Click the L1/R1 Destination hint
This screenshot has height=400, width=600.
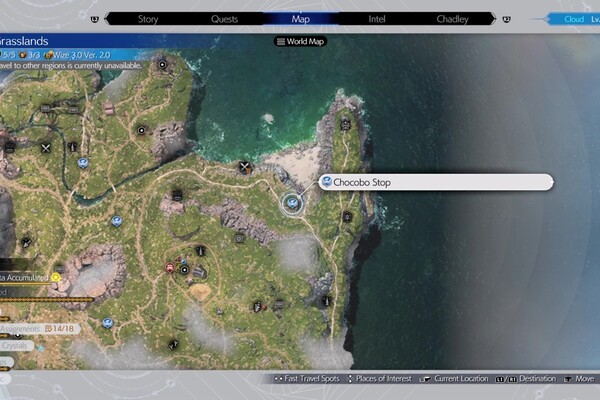click(526, 379)
